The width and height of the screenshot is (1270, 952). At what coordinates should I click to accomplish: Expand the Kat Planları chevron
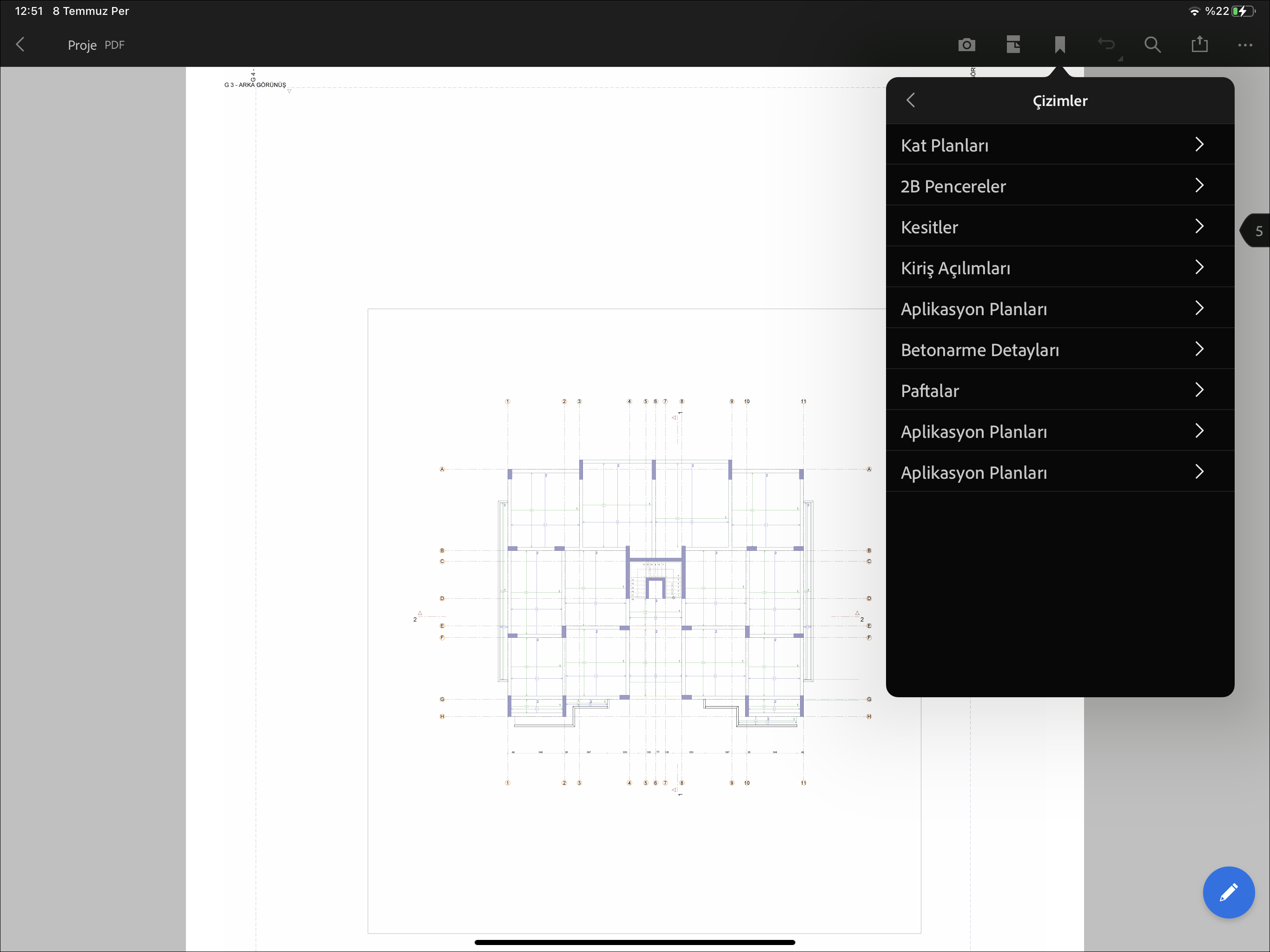coord(1199,145)
